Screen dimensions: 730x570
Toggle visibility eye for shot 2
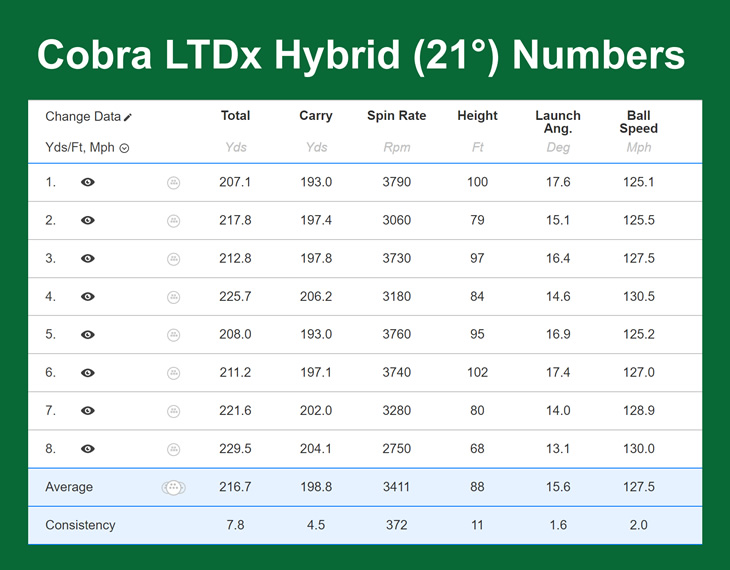(88, 220)
